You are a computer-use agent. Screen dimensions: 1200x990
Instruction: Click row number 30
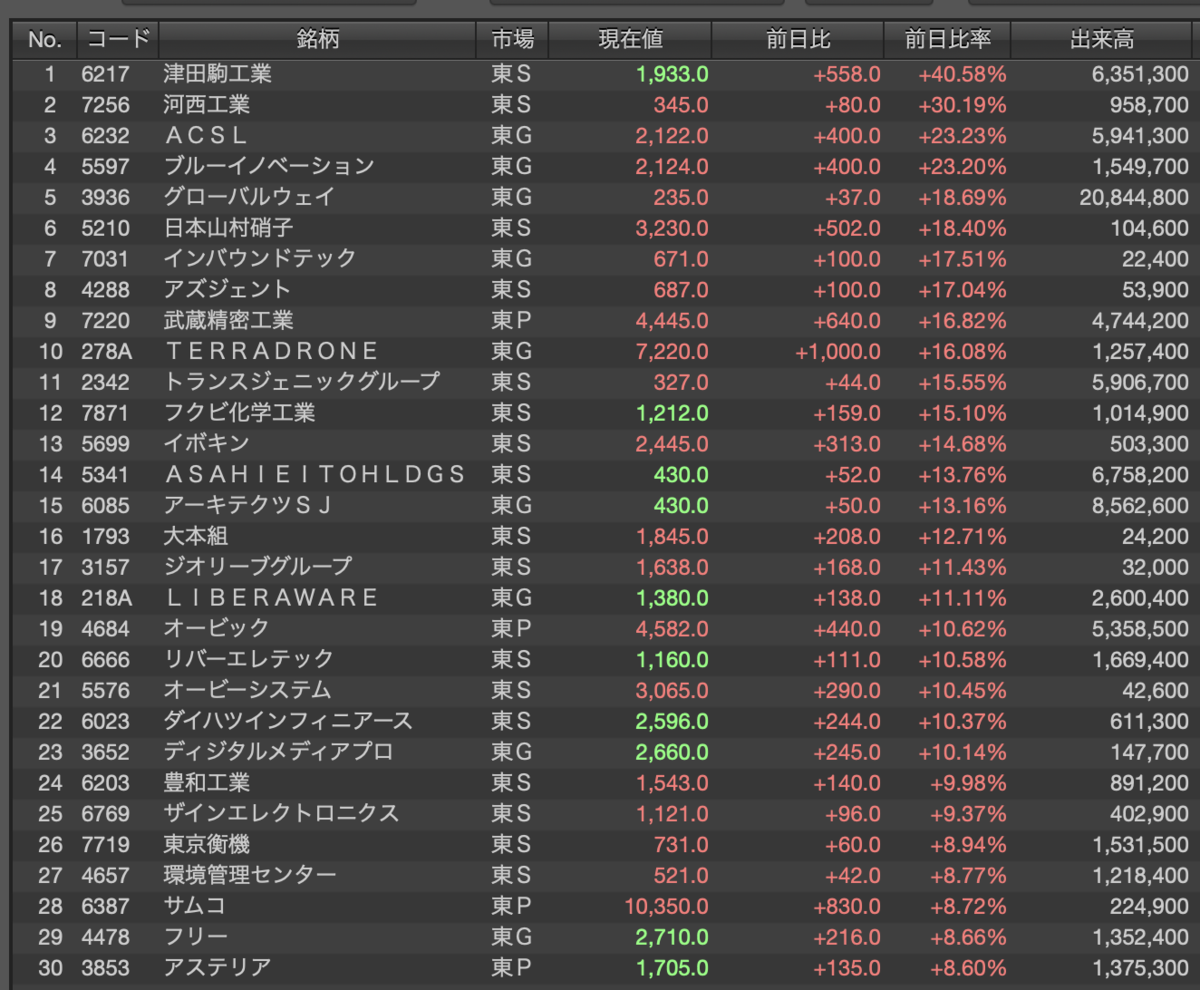(51, 967)
